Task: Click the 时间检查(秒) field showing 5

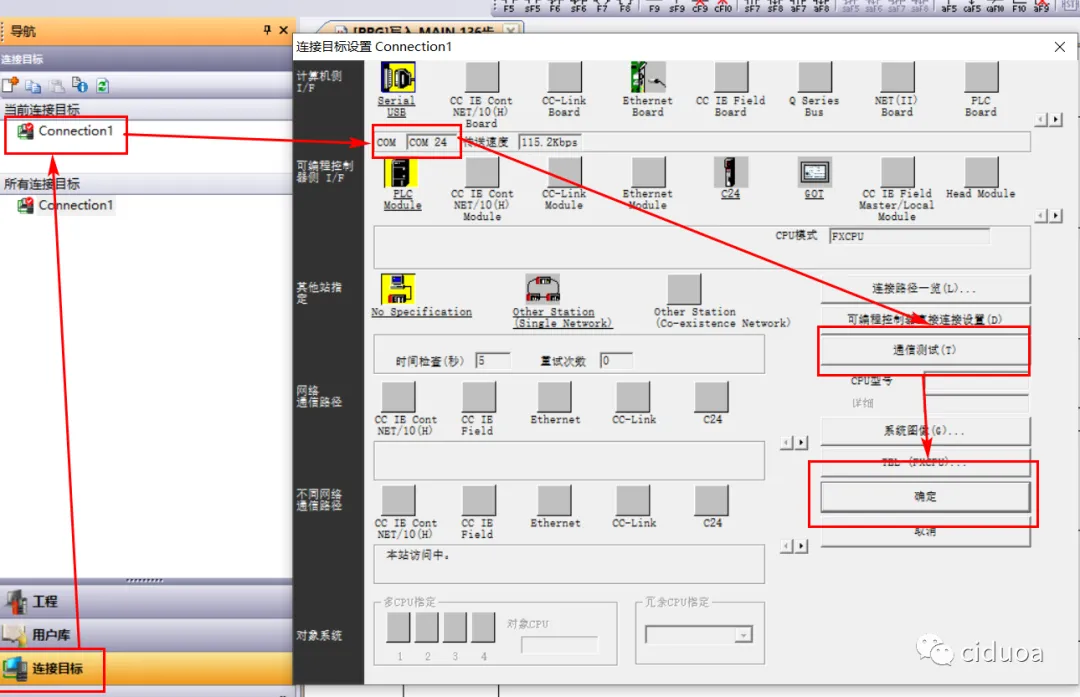Action: coord(492,360)
